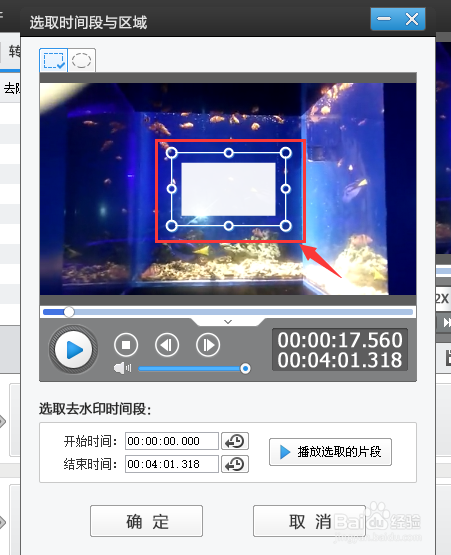
Task: Confirm with the 确定 button
Action: [x=147, y=521]
